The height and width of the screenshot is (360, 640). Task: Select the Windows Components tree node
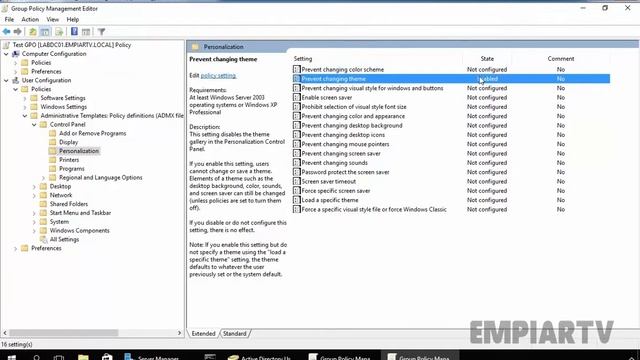(x=80, y=231)
